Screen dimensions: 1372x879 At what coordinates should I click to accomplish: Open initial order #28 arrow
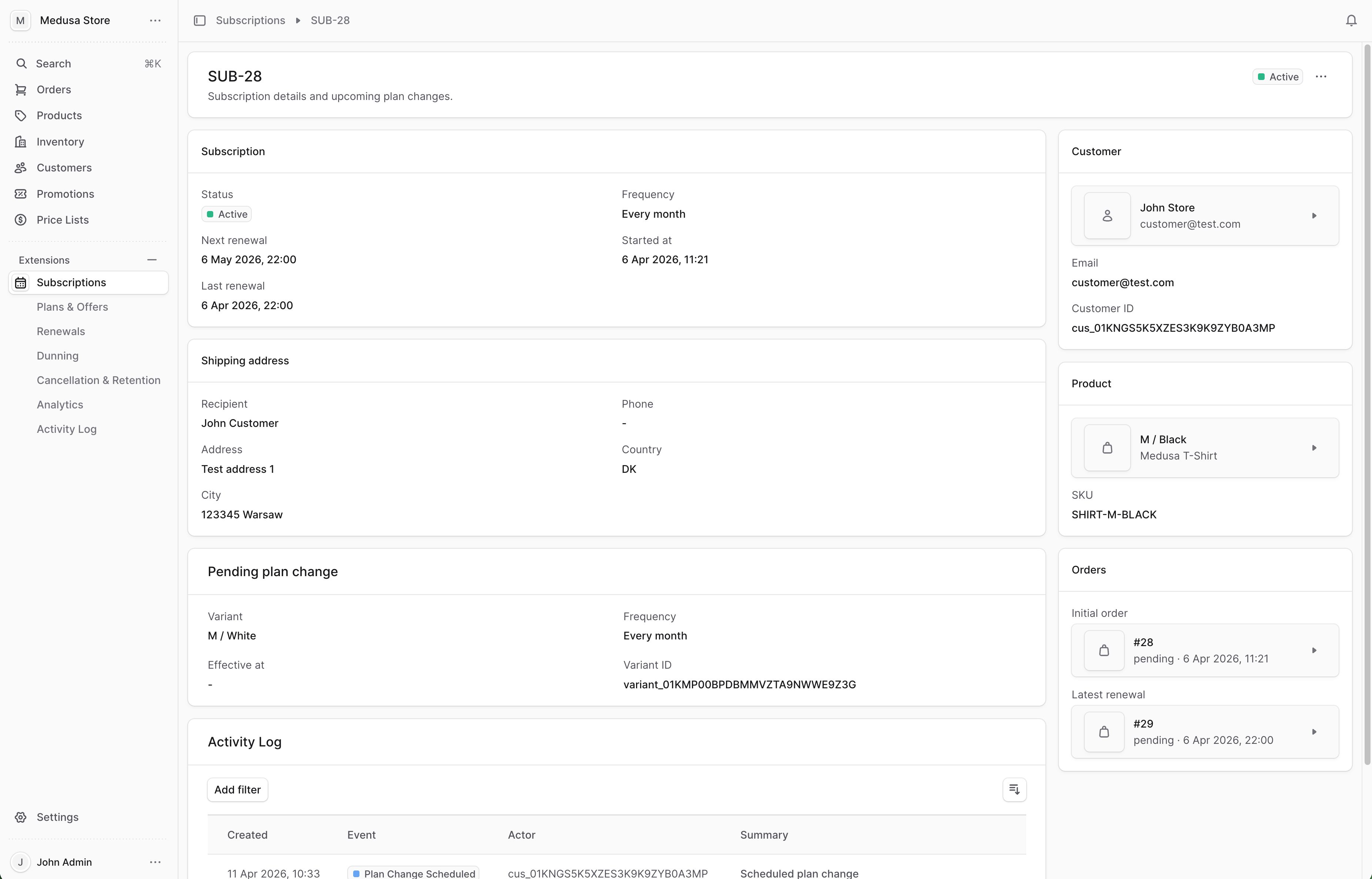click(1314, 650)
